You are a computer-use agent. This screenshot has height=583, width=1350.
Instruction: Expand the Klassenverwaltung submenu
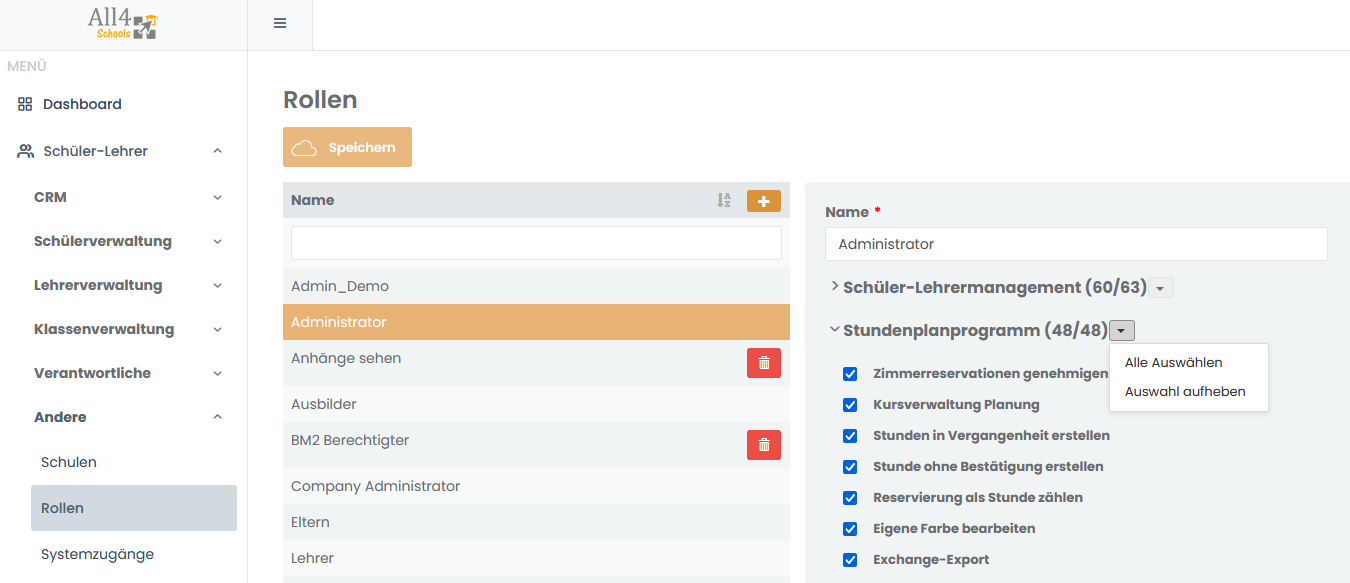pyautogui.click(x=218, y=330)
